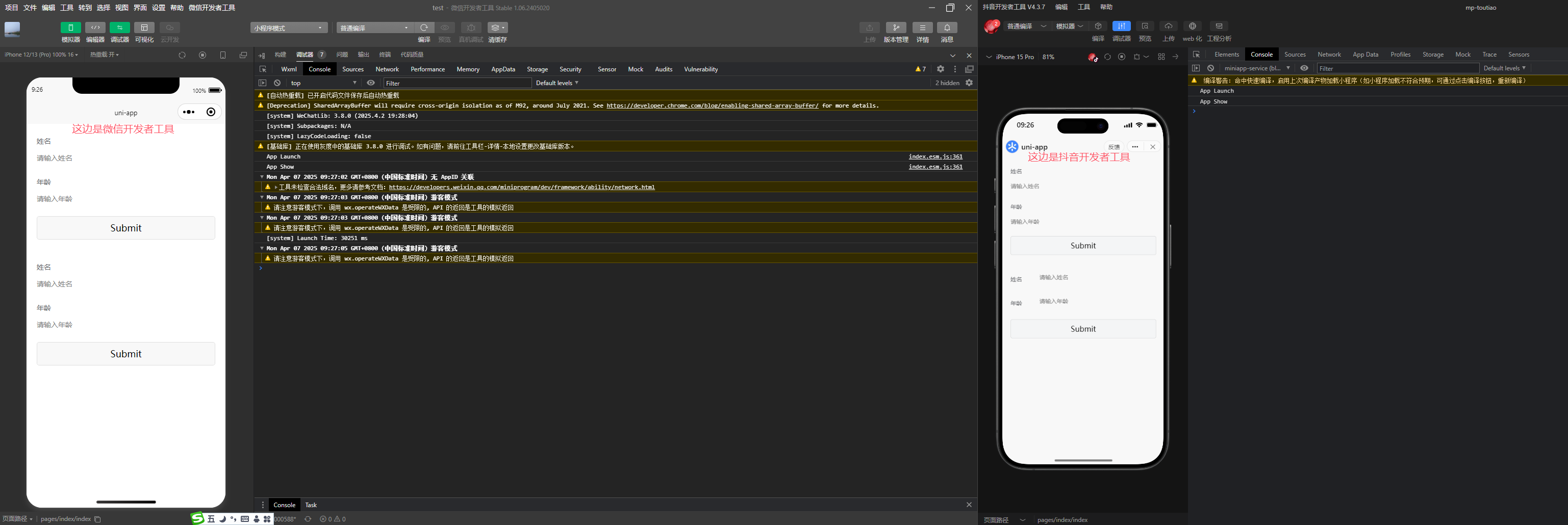This screenshot has width=1568, height=525.
Task: Open the shared-array-buffer Chrome blog link
Action: click(x=712, y=106)
